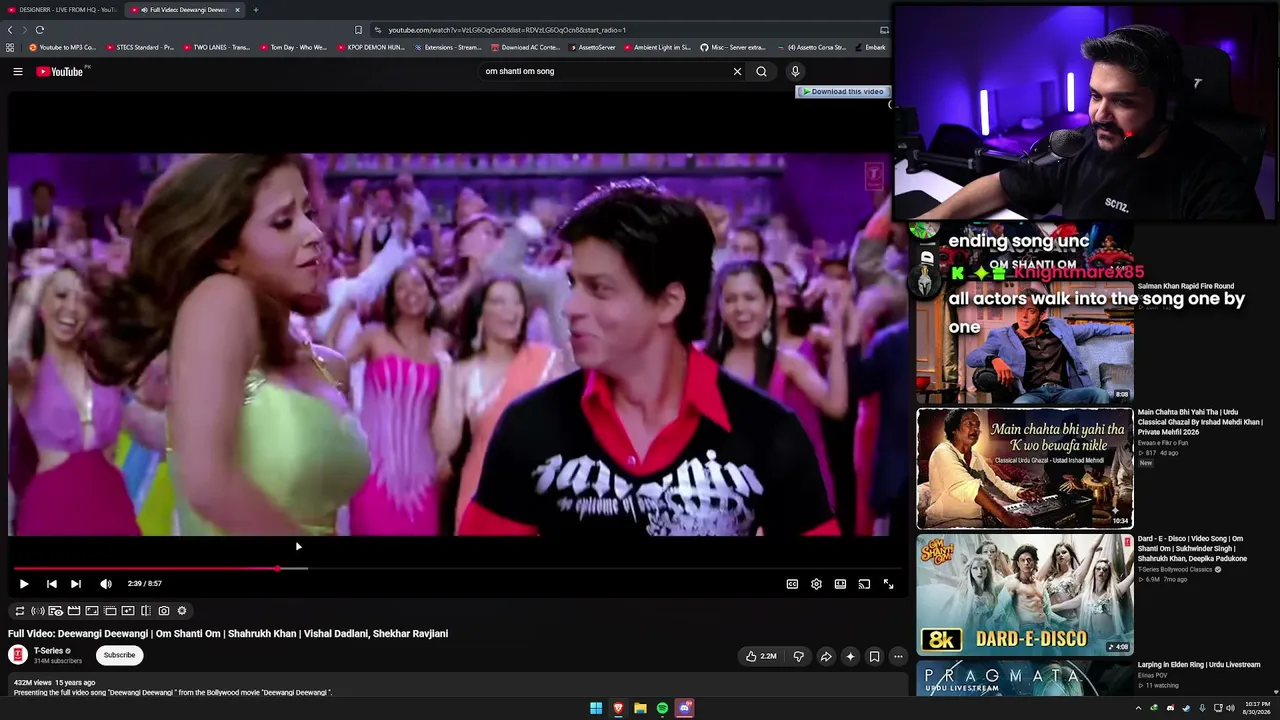Click the cinema filter extension icon
The height and width of the screenshot is (720, 1280).
tap(74, 611)
